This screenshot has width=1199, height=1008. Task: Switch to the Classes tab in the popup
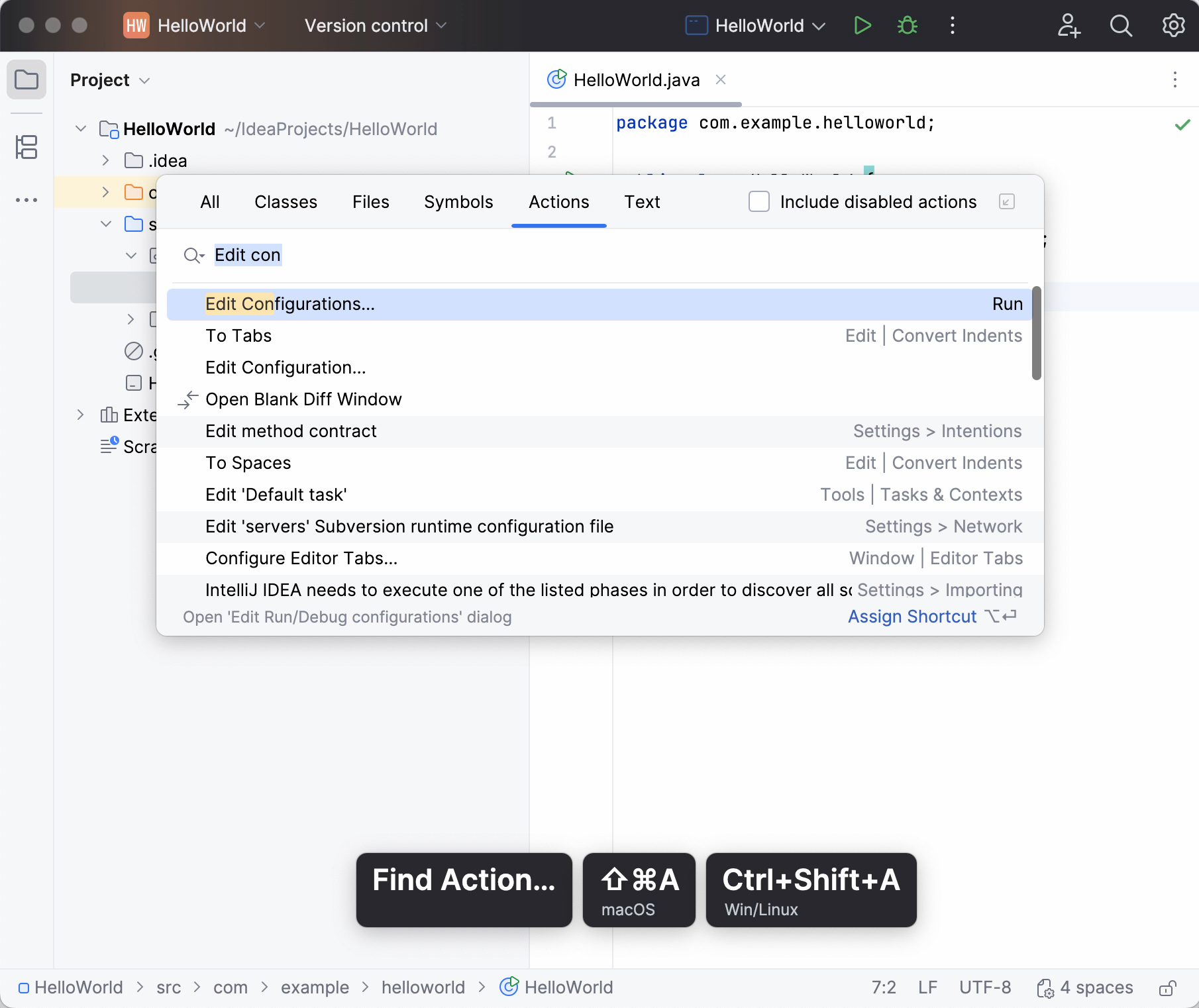tap(286, 202)
